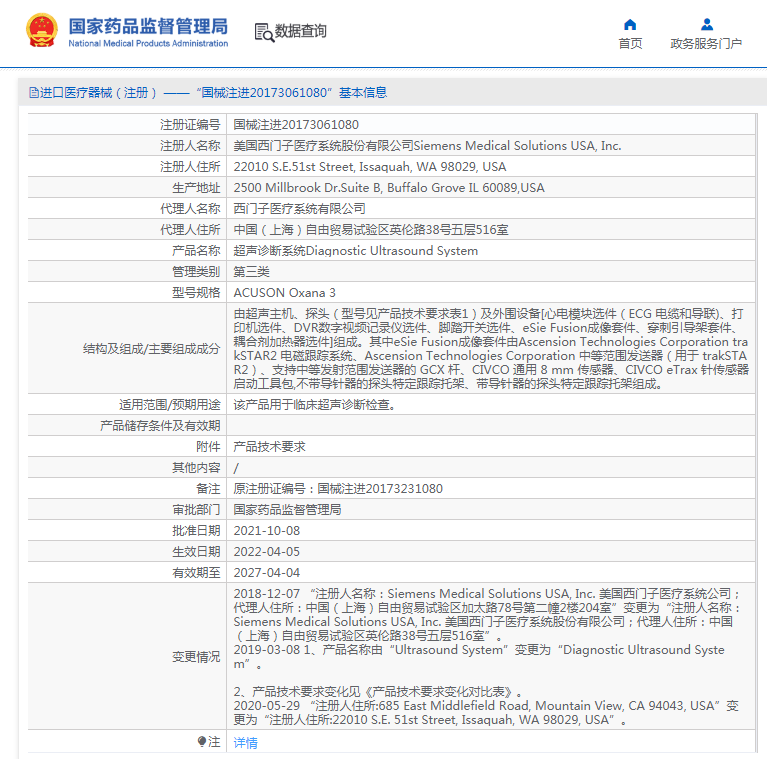Click the 有效期至 row label

tap(196, 573)
